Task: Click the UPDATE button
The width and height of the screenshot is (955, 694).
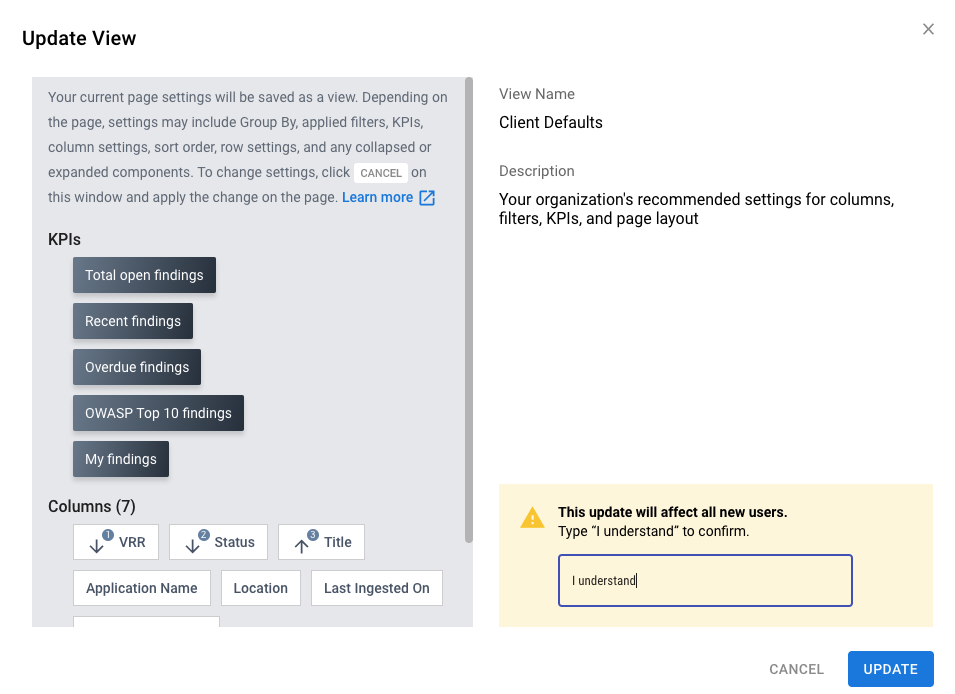Action: click(x=889, y=668)
